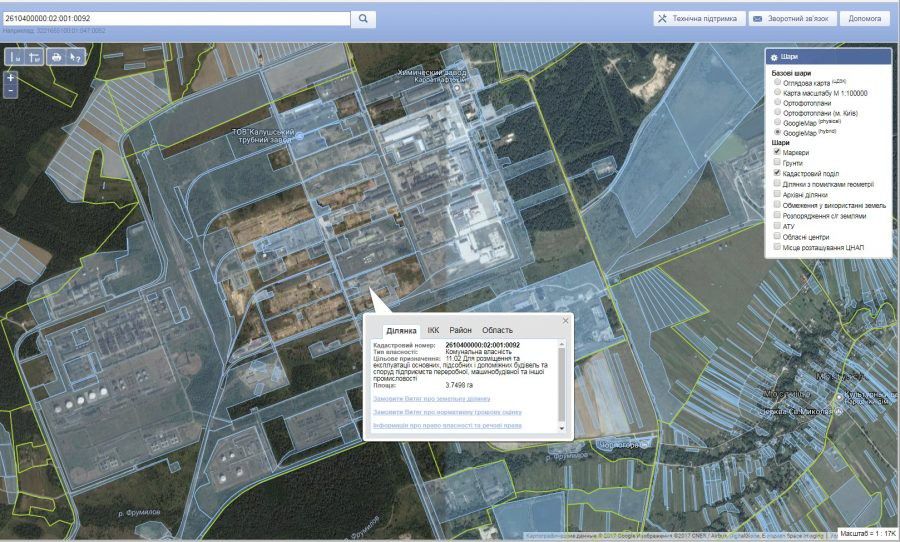
Task: Click the search magnifier button
Action: click(364, 18)
